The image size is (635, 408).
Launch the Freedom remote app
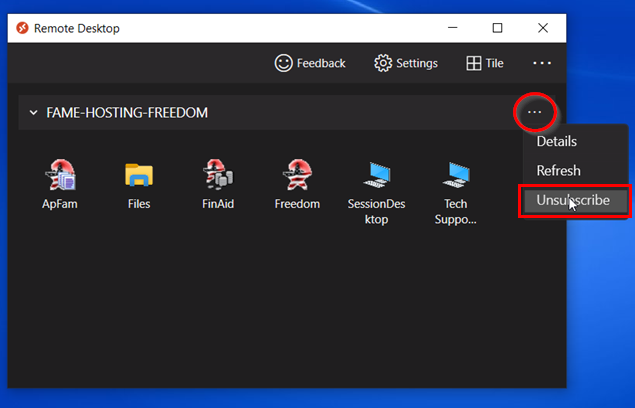tap(297, 184)
